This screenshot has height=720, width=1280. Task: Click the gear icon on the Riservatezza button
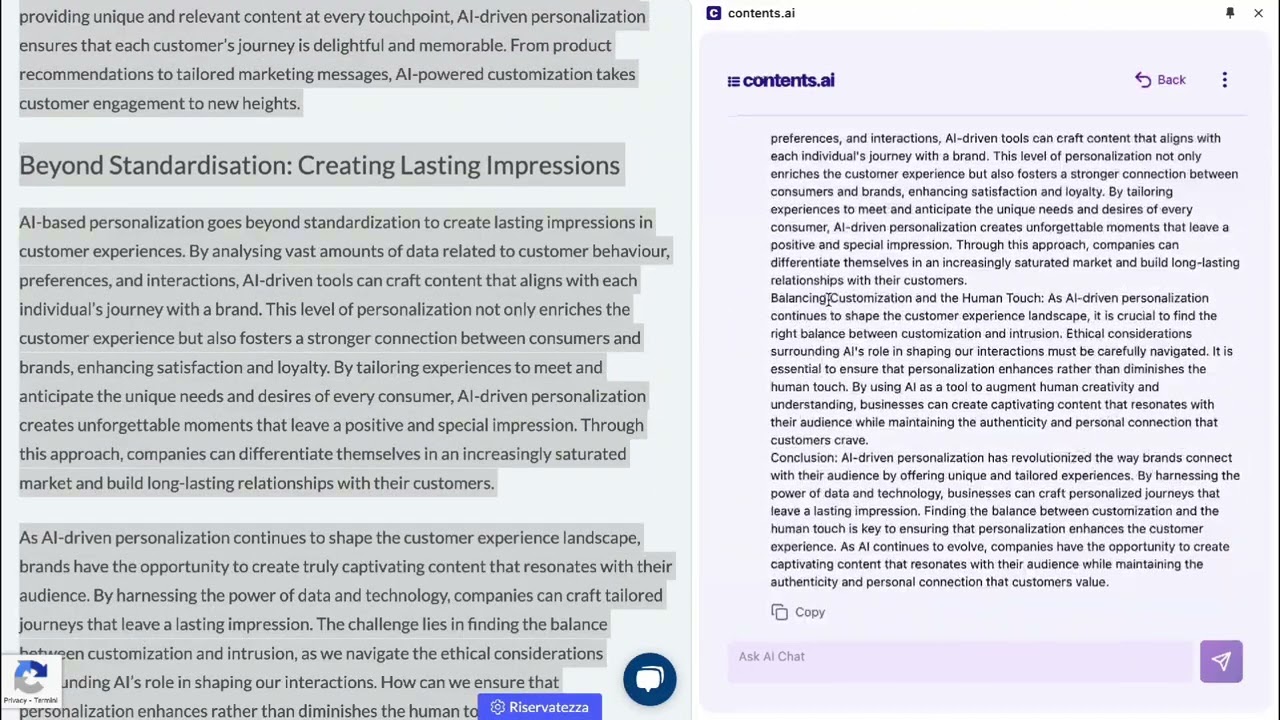click(x=497, y=707)
